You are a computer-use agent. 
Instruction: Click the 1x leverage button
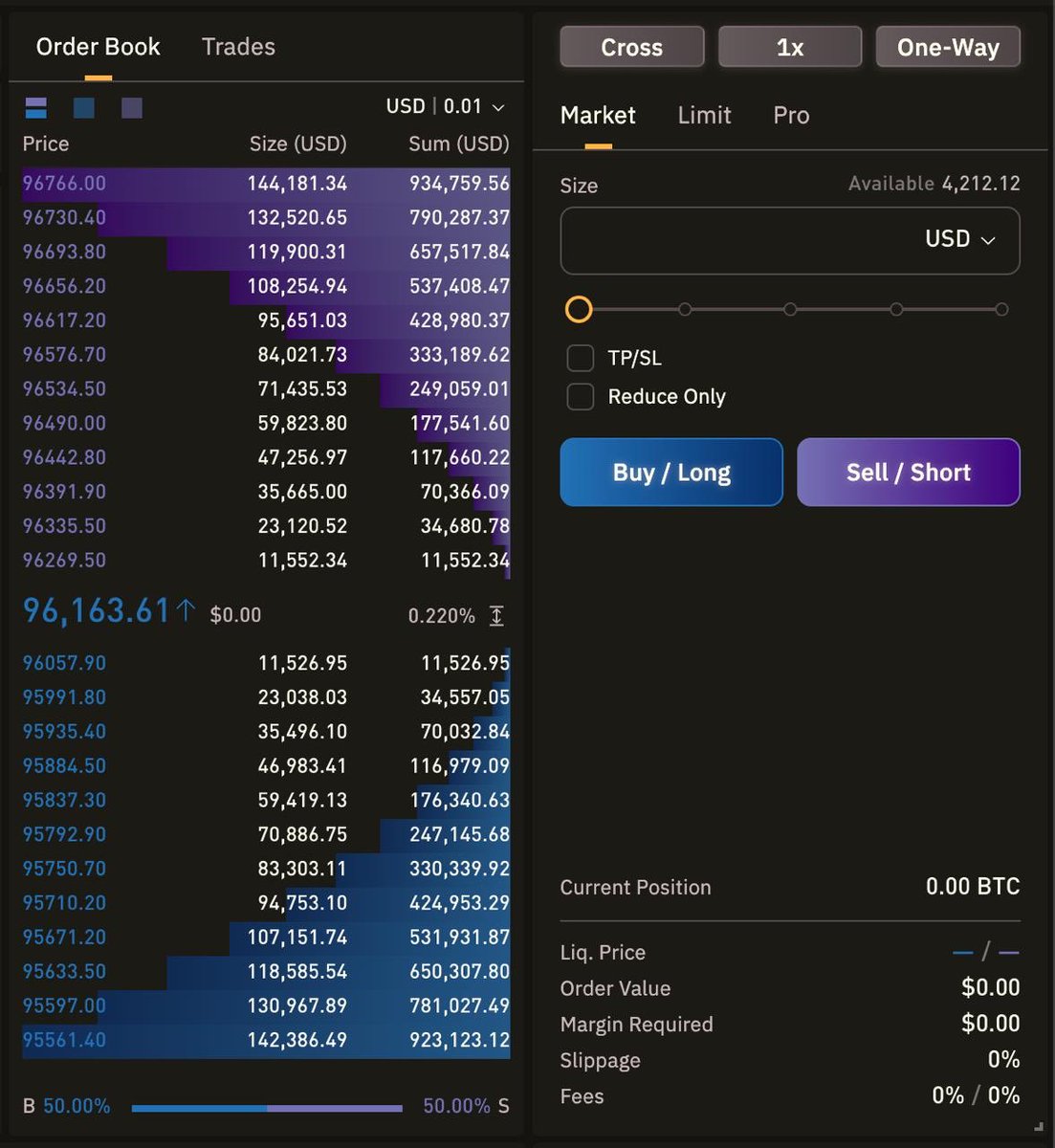(790, 46)
